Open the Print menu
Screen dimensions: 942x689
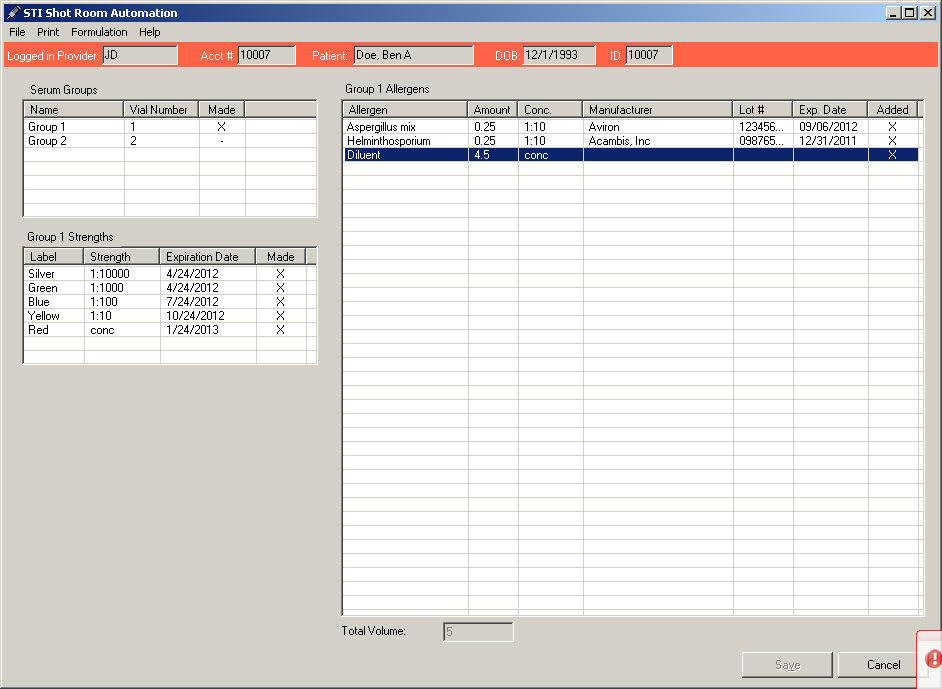click(48, 32)
